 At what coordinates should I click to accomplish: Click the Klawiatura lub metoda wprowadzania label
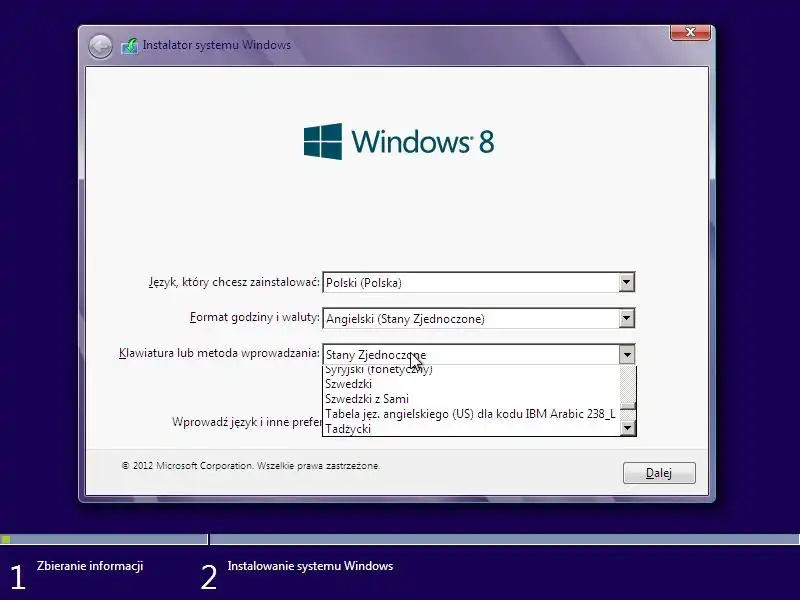click(x=219, y=353)
